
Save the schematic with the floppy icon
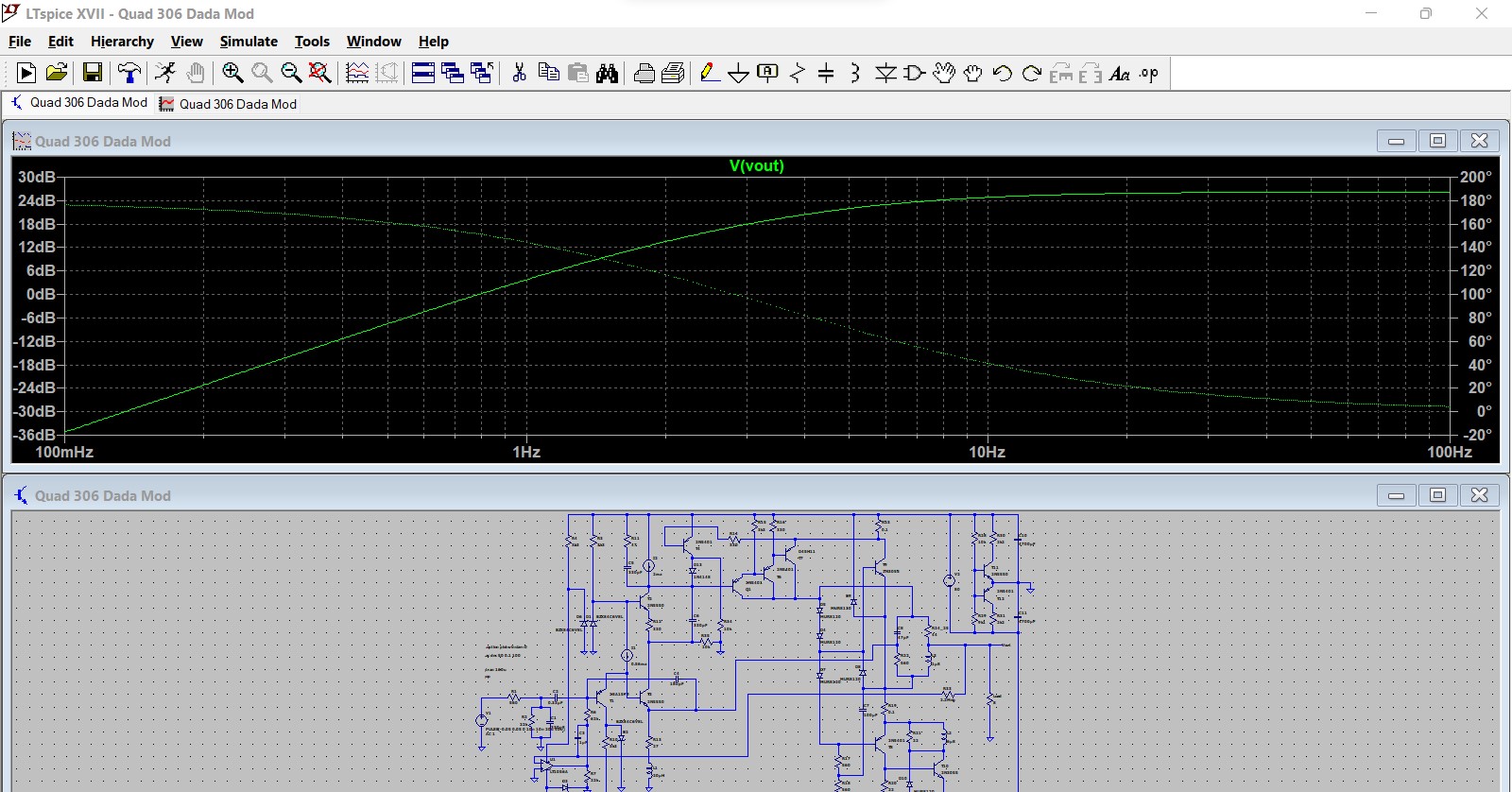click(x=93, y=73)
